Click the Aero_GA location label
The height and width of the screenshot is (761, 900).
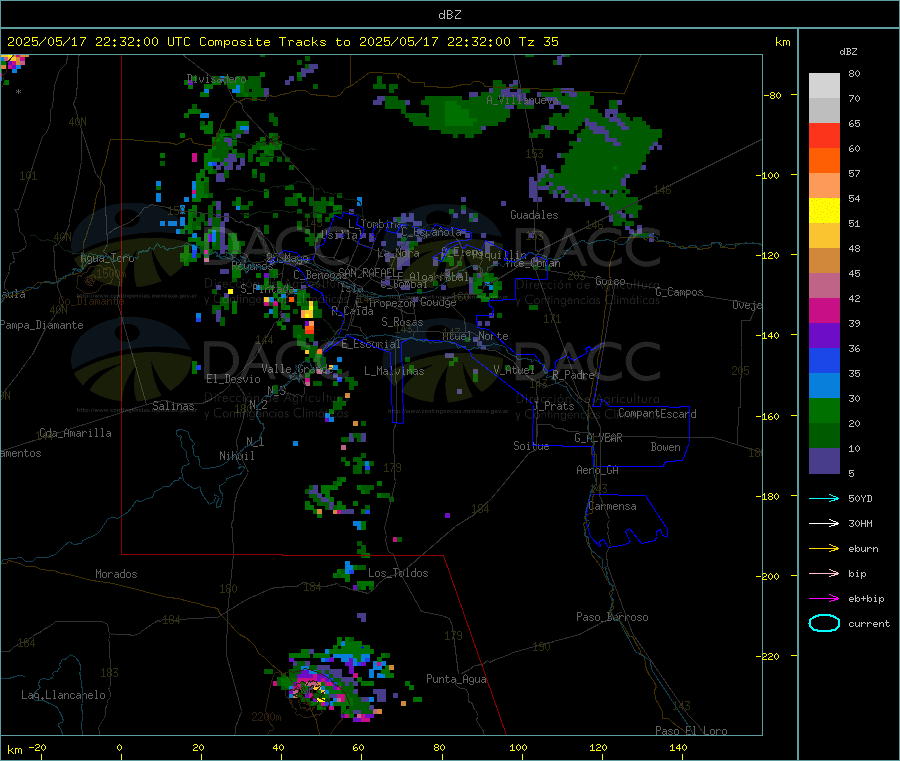click(597, 470)
